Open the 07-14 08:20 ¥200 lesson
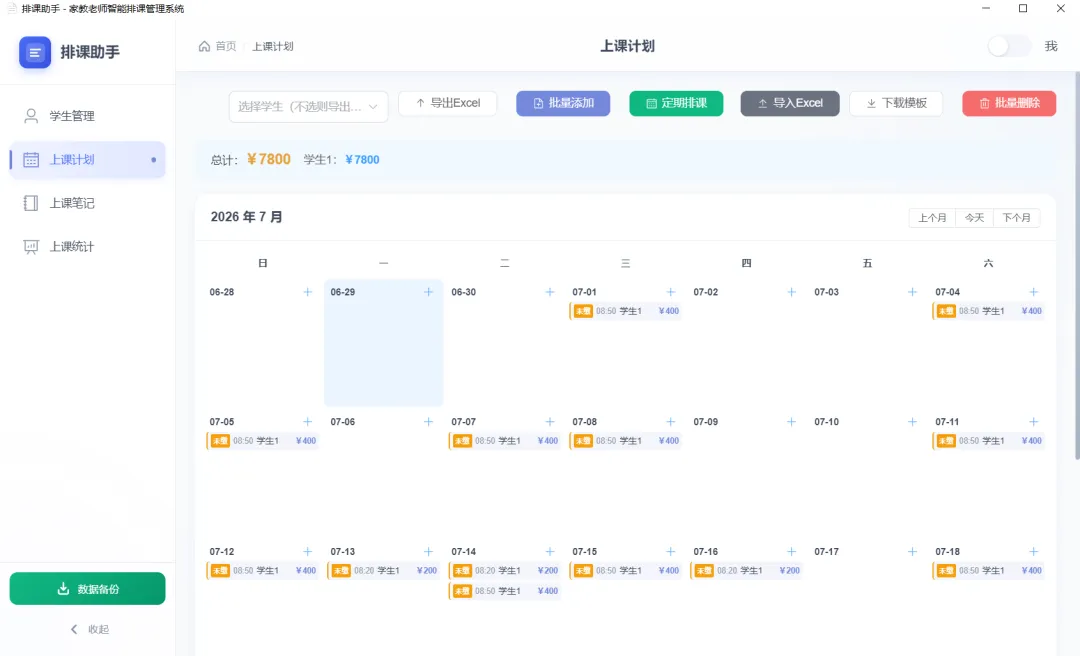1080x656 pixels. (x=504, y=571)
